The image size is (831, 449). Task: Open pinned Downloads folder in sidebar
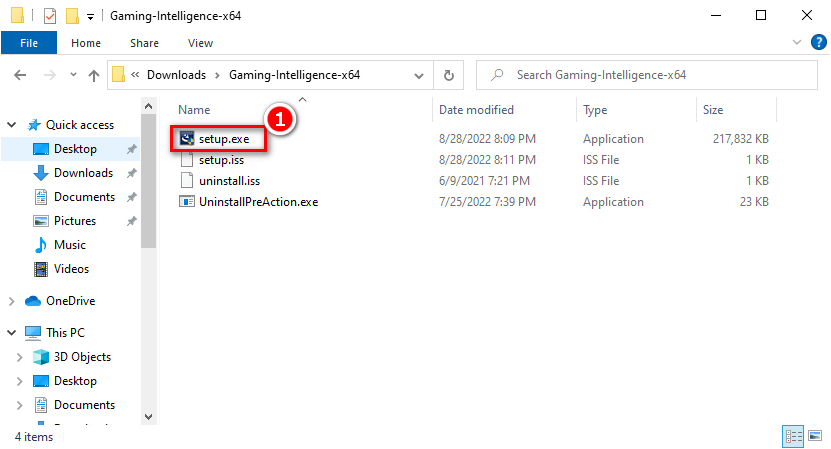pyautogui.click(x=83, y=173)
